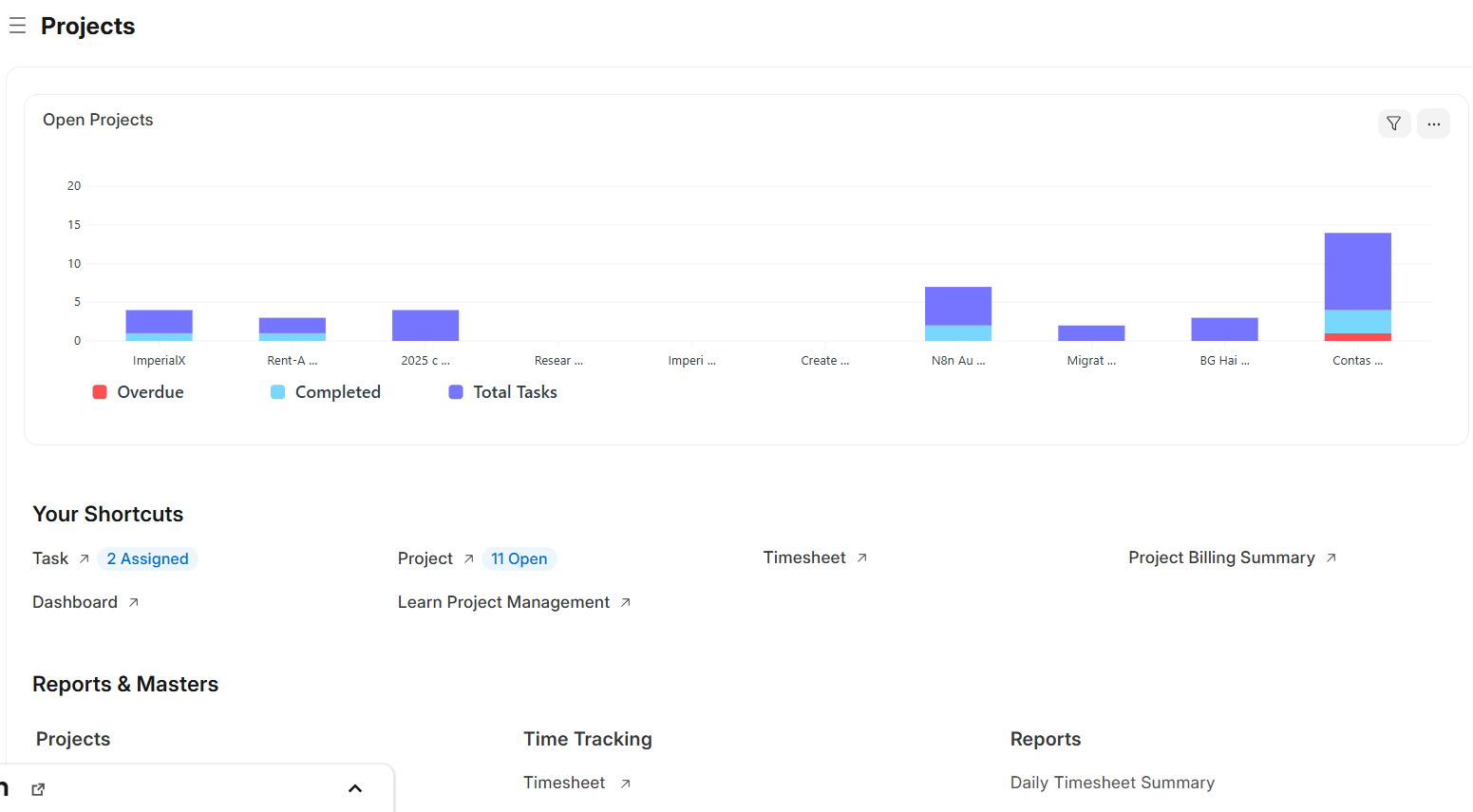The width and height of the screenshot is (1473, 812).
Task: Click the Time Tracking card heading
Action: [x=588, y=739]
